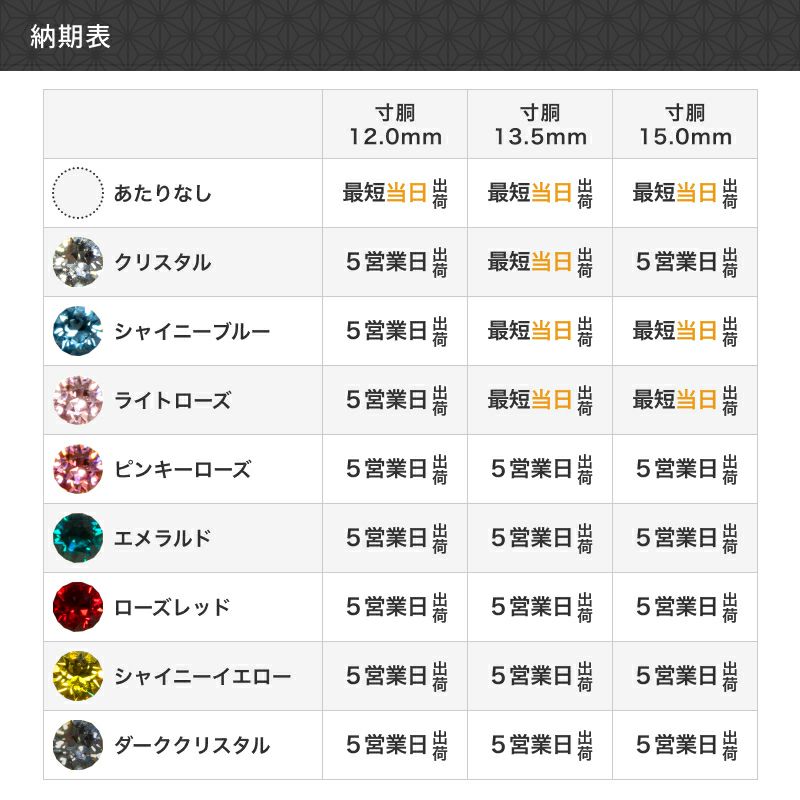The width and height of the screenshot is (800, 800).
Task: Click the Shiny Blue gem icon
Action: pyautogui.click(x=78, y=331)
